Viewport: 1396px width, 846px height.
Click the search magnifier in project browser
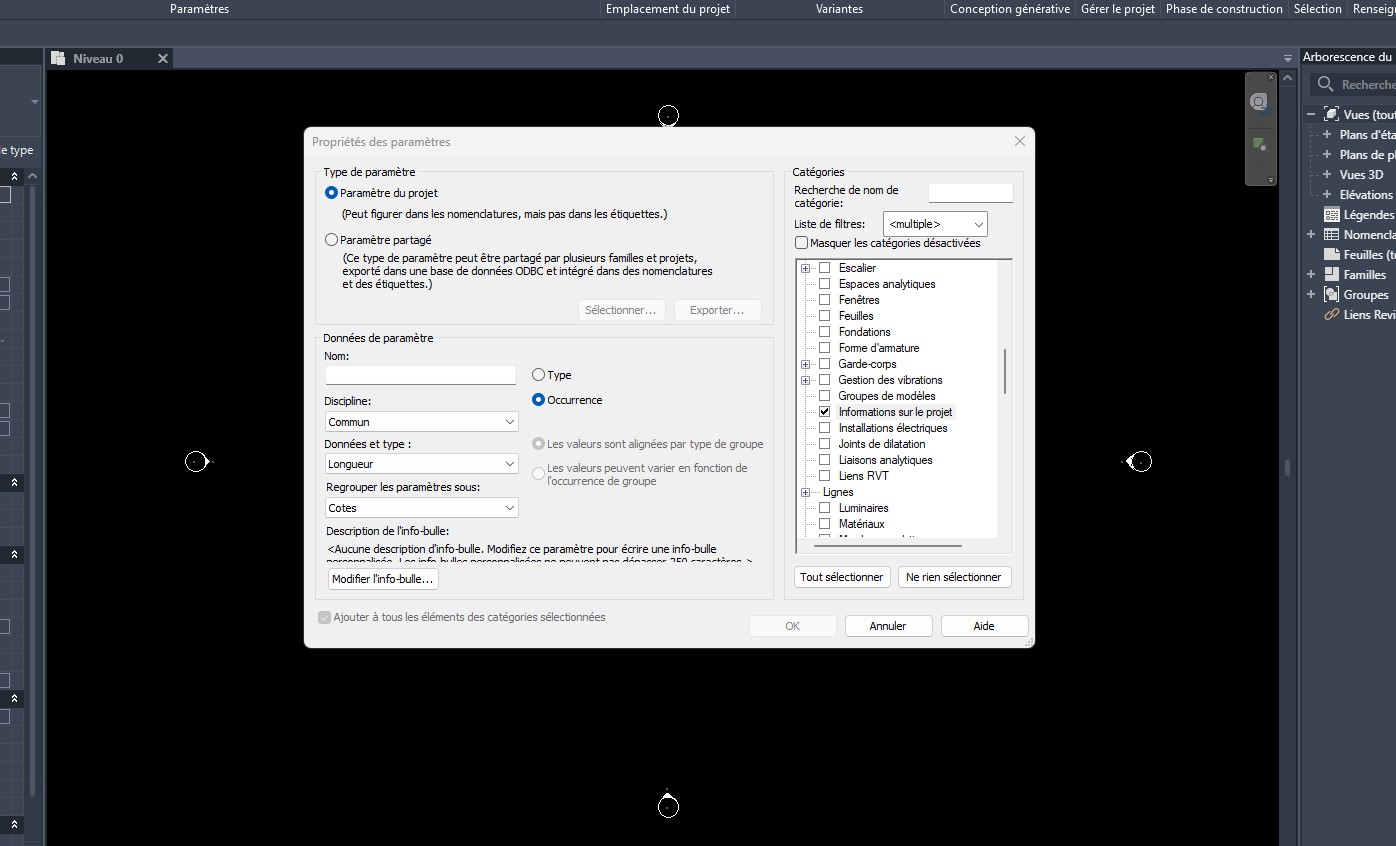pos(1326,85)
